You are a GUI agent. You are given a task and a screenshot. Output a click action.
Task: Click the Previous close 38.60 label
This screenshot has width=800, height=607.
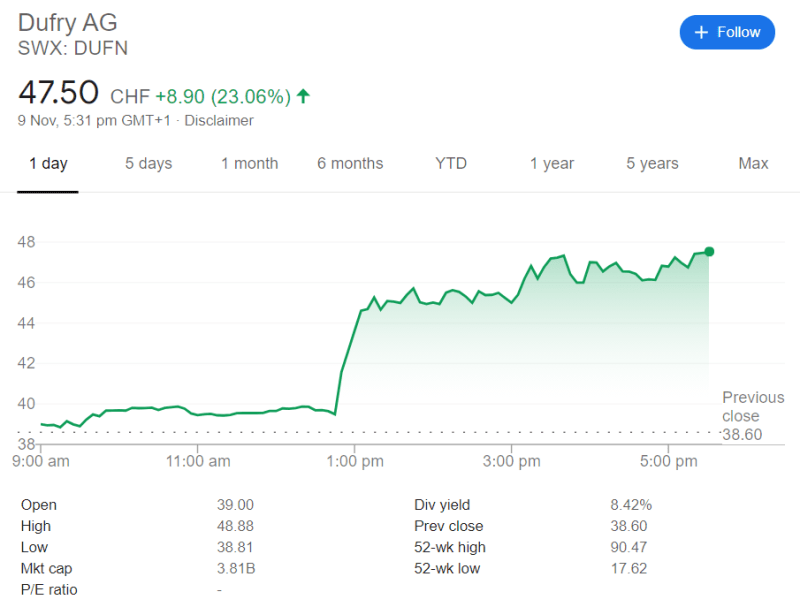[x=753, y=416]
